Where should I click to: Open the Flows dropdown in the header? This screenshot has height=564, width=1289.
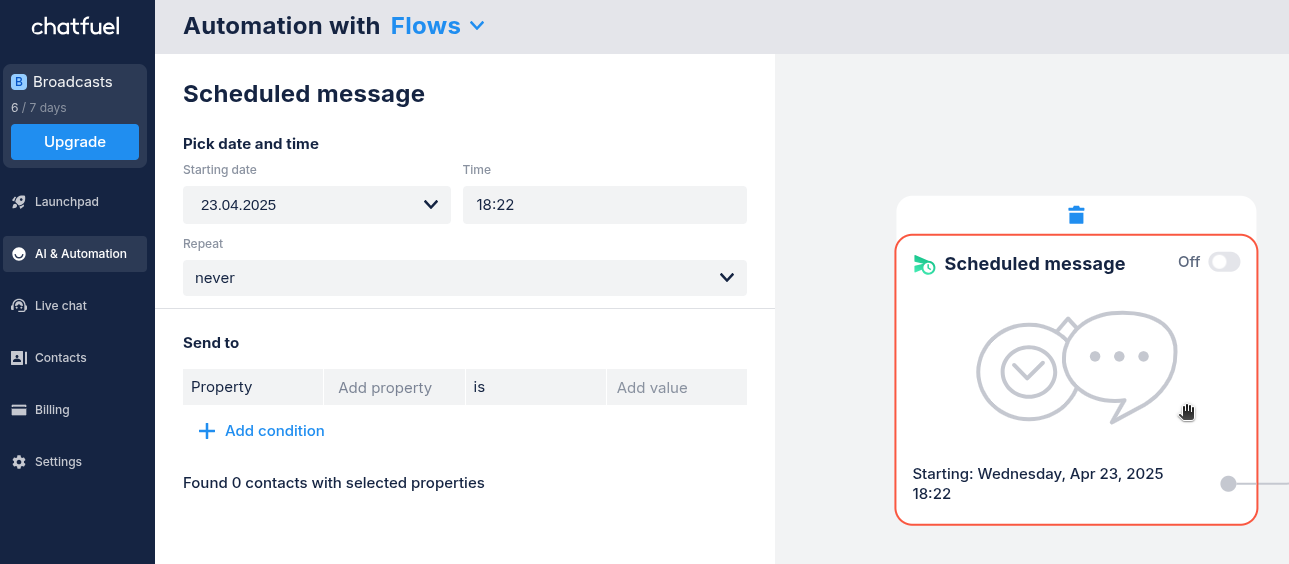438,26
